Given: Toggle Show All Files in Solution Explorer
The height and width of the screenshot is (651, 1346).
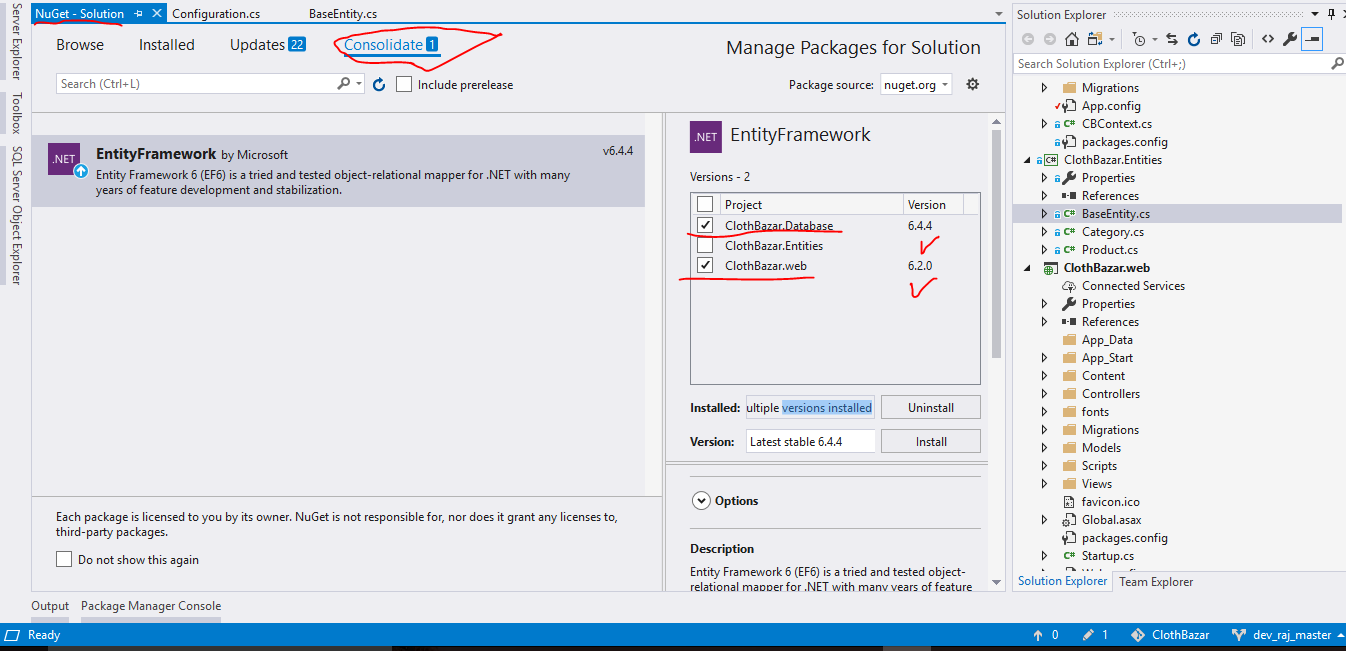Looking at the screenshot, I should click(1238, 39).
